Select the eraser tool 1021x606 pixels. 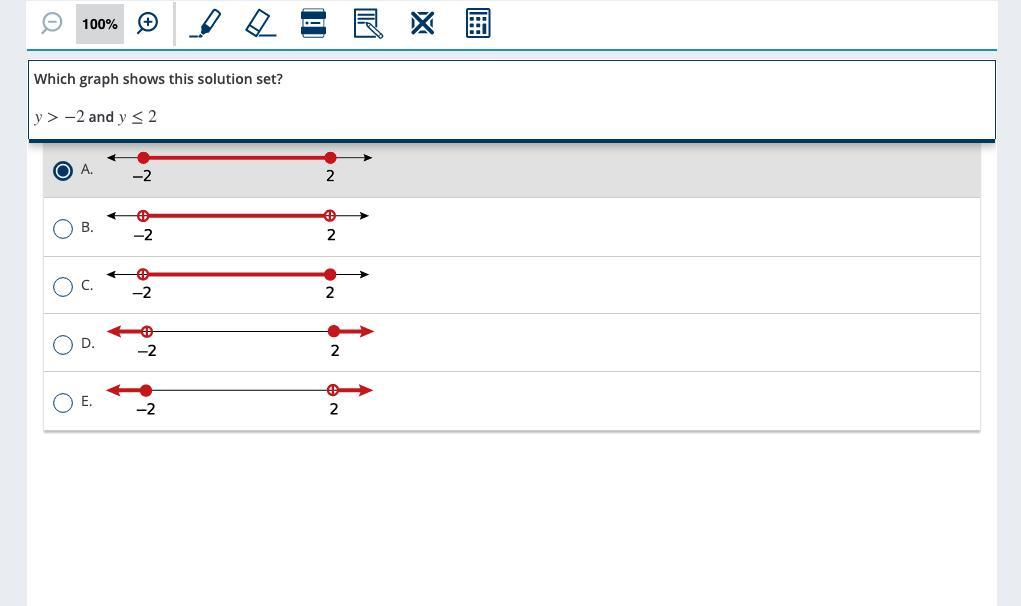(260, 23)
